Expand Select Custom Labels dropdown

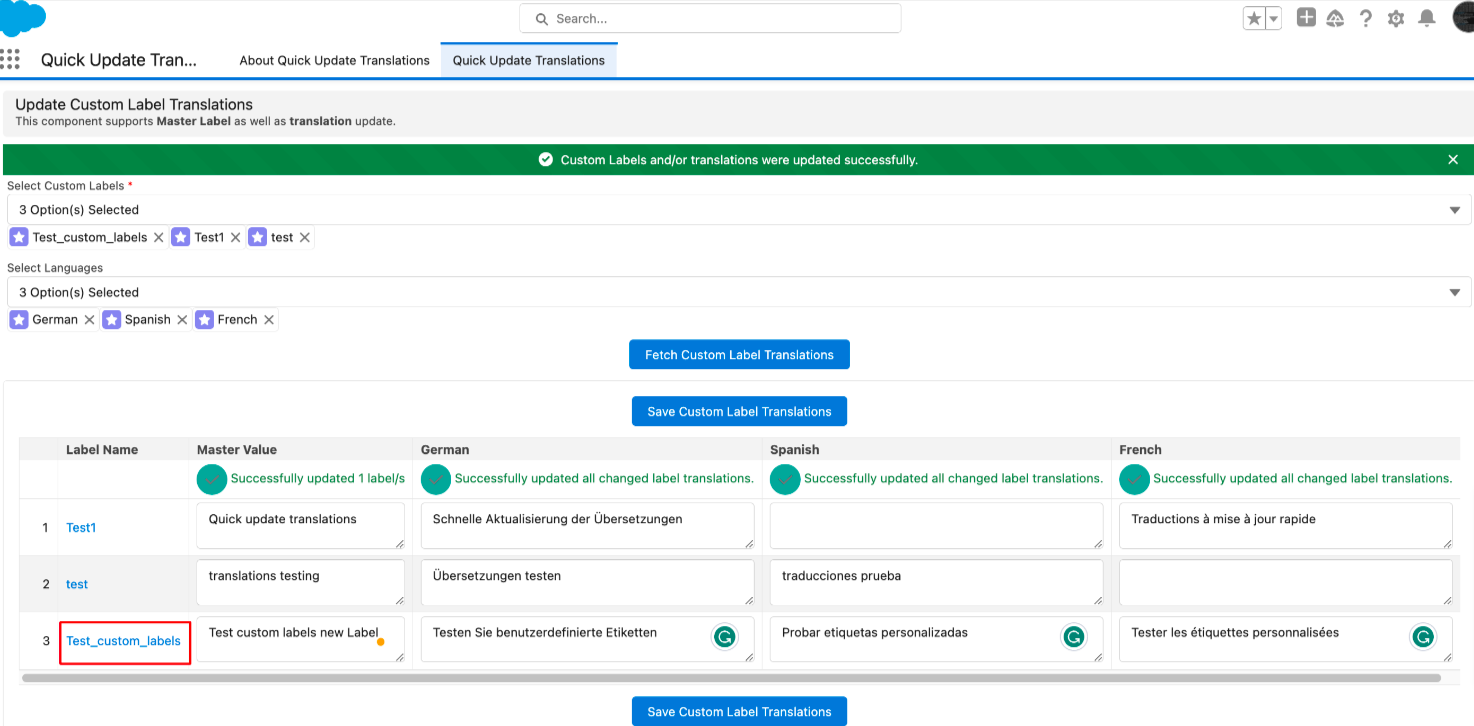click(x=739, y=210)
